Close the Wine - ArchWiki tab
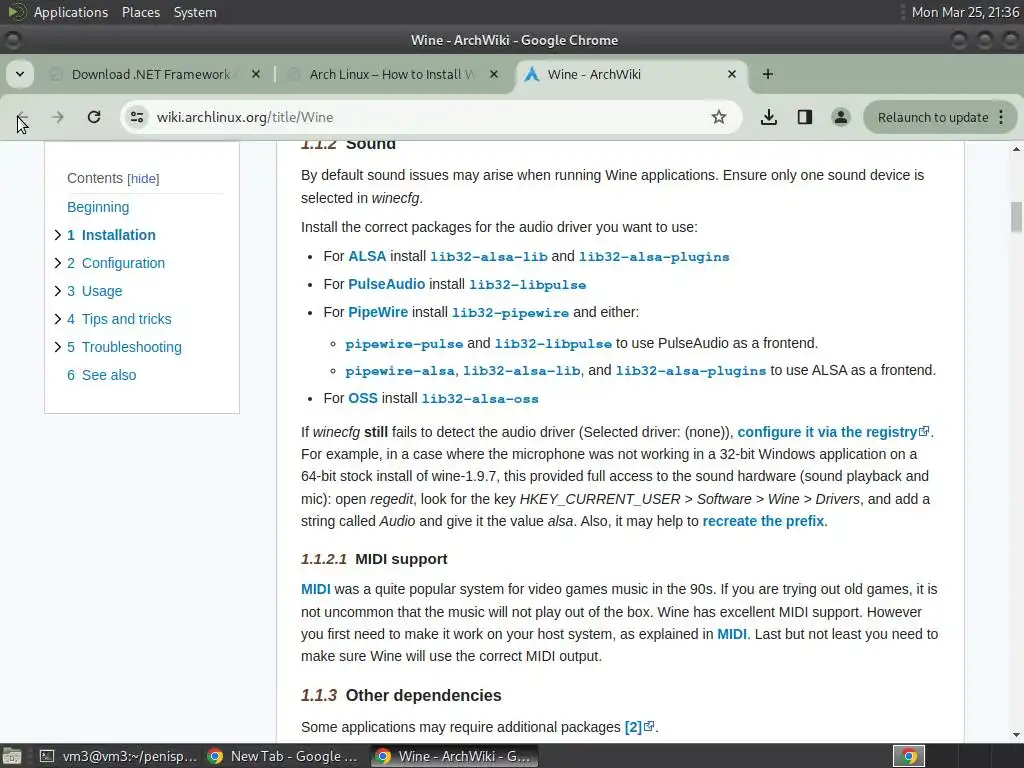 [x=731, y=74]
